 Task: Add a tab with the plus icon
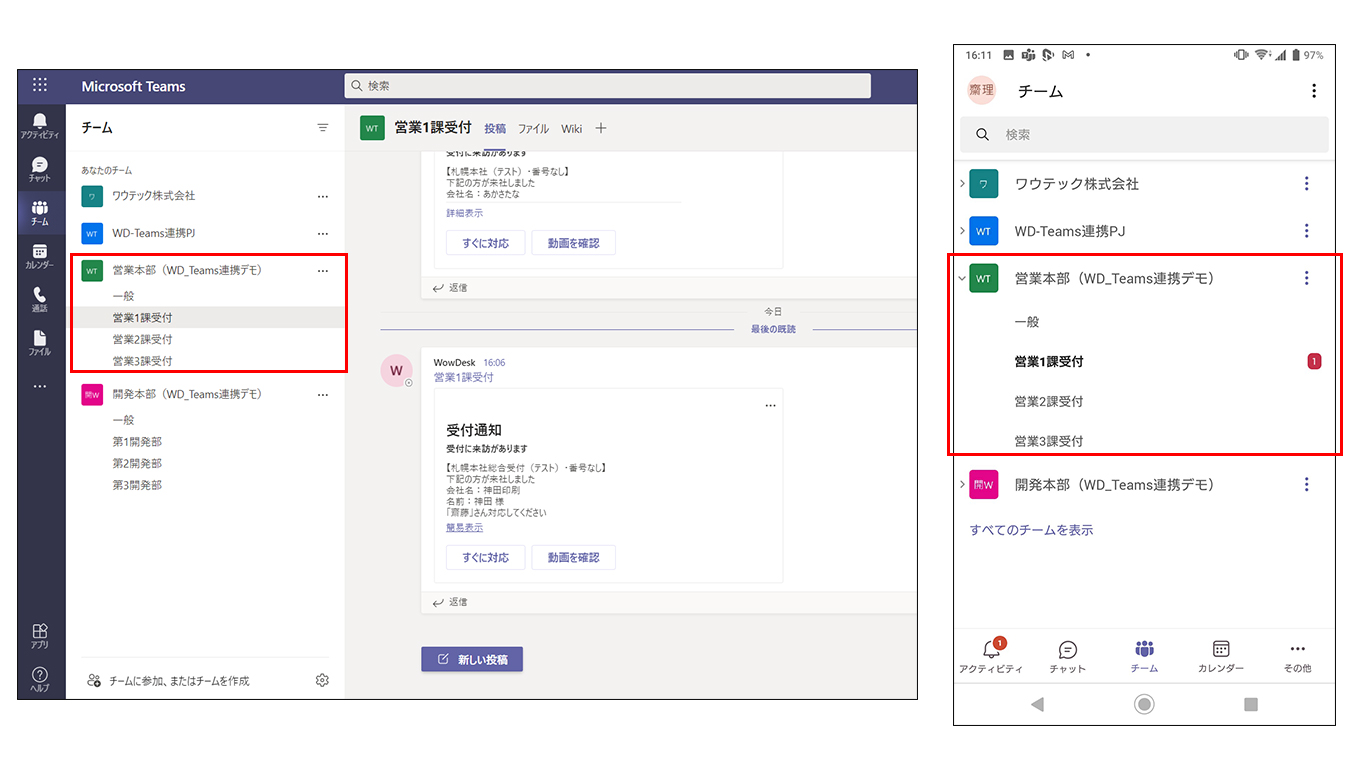point(601,128)
